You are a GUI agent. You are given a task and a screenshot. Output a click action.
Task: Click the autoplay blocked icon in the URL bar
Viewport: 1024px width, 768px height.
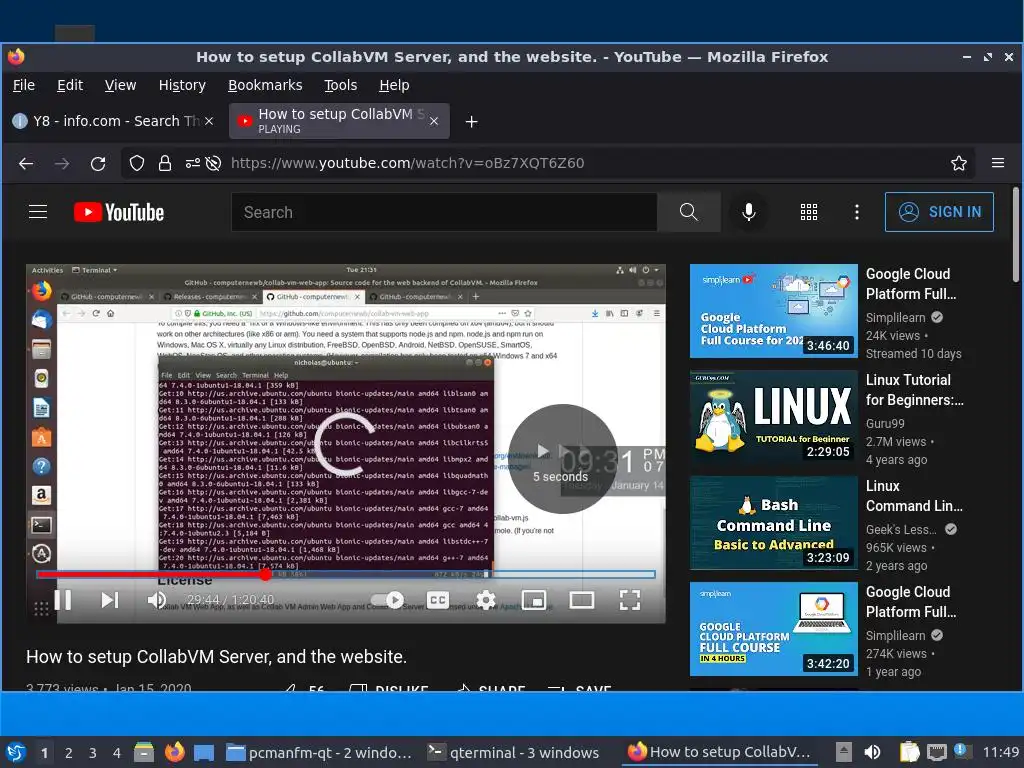214,163
